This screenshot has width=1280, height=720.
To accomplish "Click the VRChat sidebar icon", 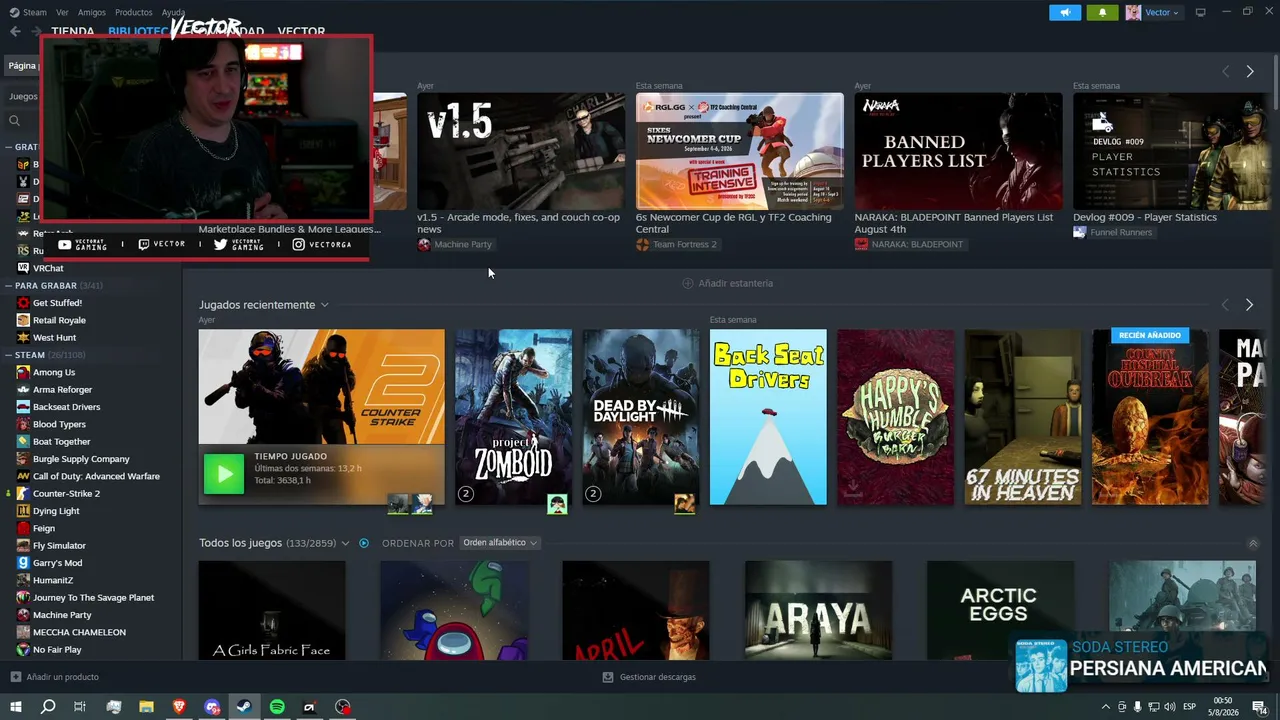I will [x=24, y=268].
